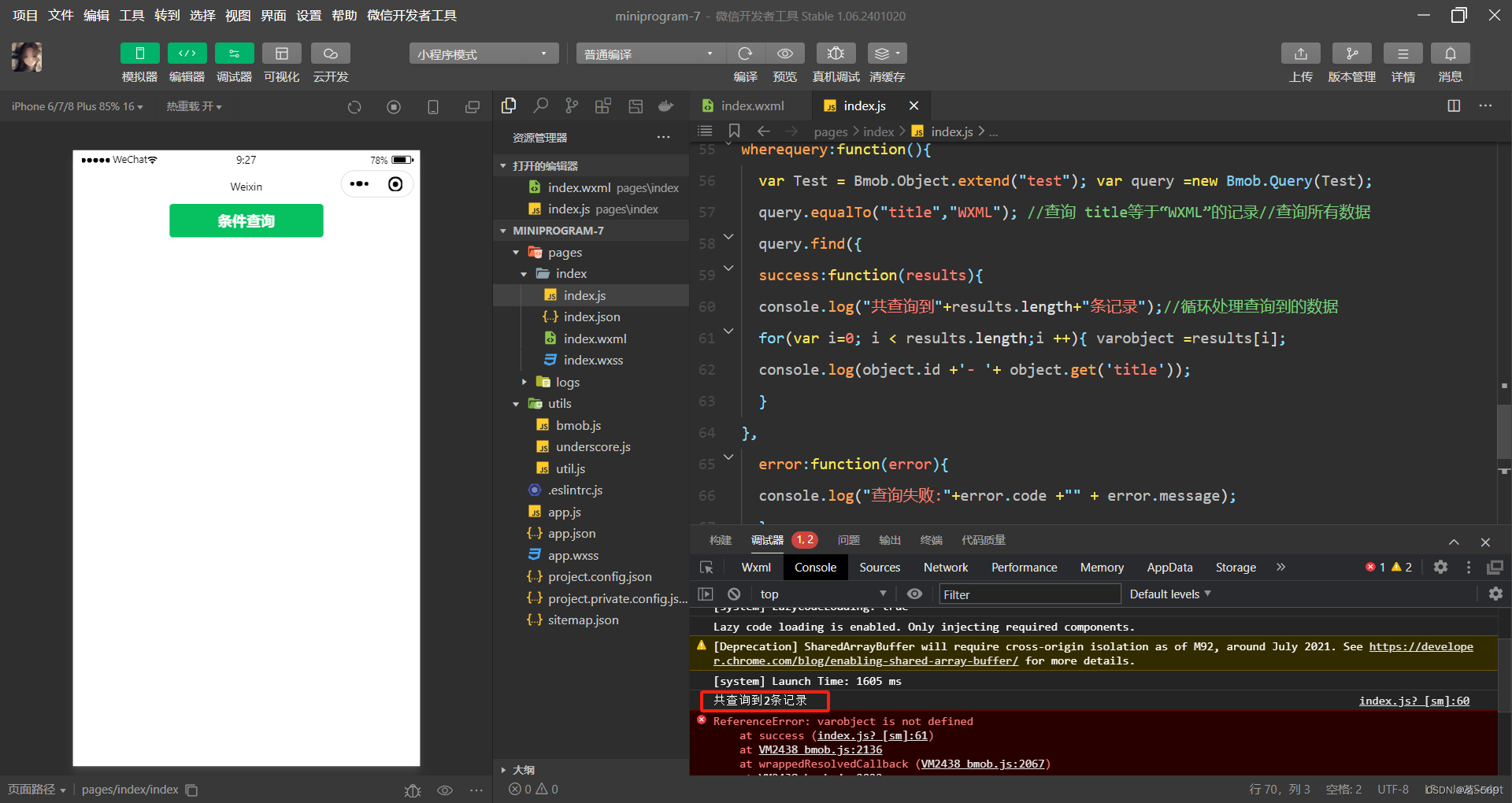Click the clear console icon
Viewport: 1512px width, 803px height.
click(734, 594)
